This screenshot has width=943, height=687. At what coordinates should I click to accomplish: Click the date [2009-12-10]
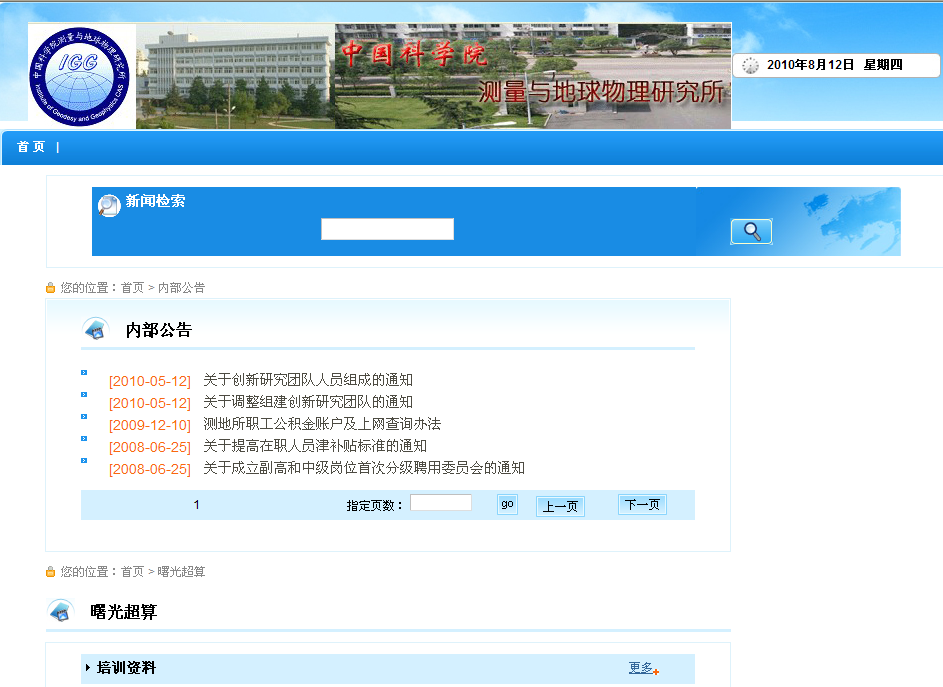[x=150, y=425]
